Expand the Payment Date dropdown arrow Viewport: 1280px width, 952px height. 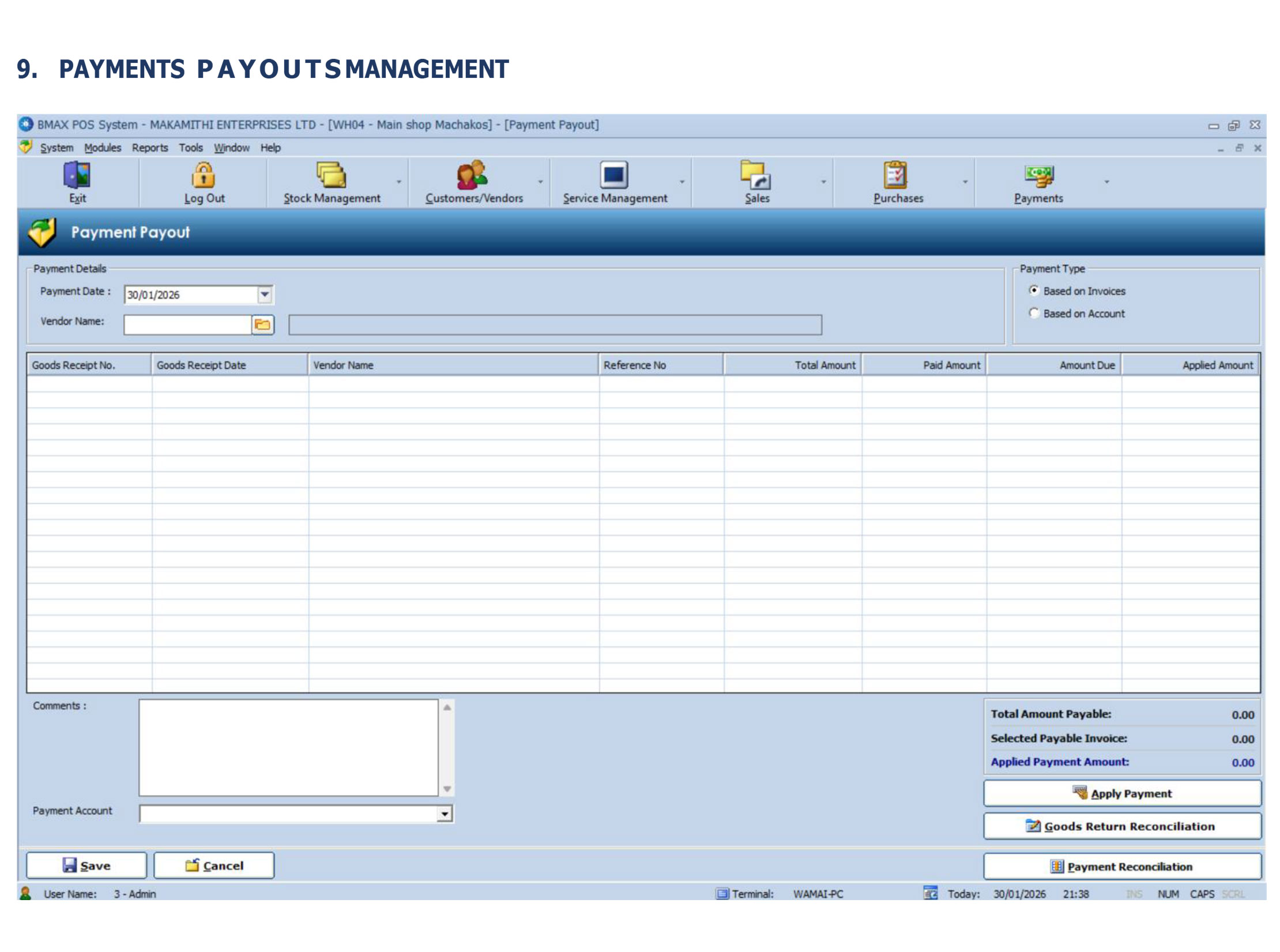(265, 295)
